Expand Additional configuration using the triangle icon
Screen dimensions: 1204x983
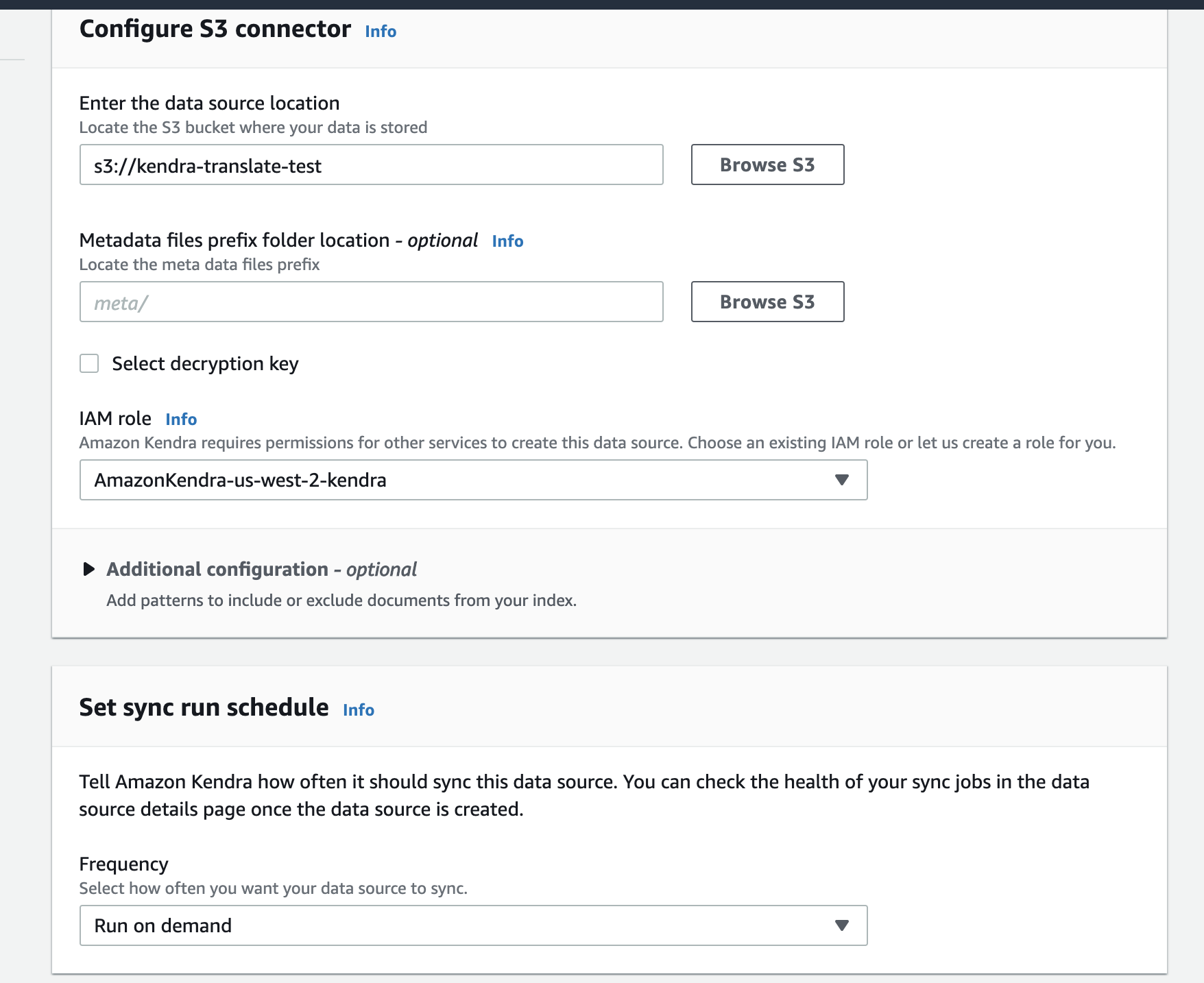[88, 569]
